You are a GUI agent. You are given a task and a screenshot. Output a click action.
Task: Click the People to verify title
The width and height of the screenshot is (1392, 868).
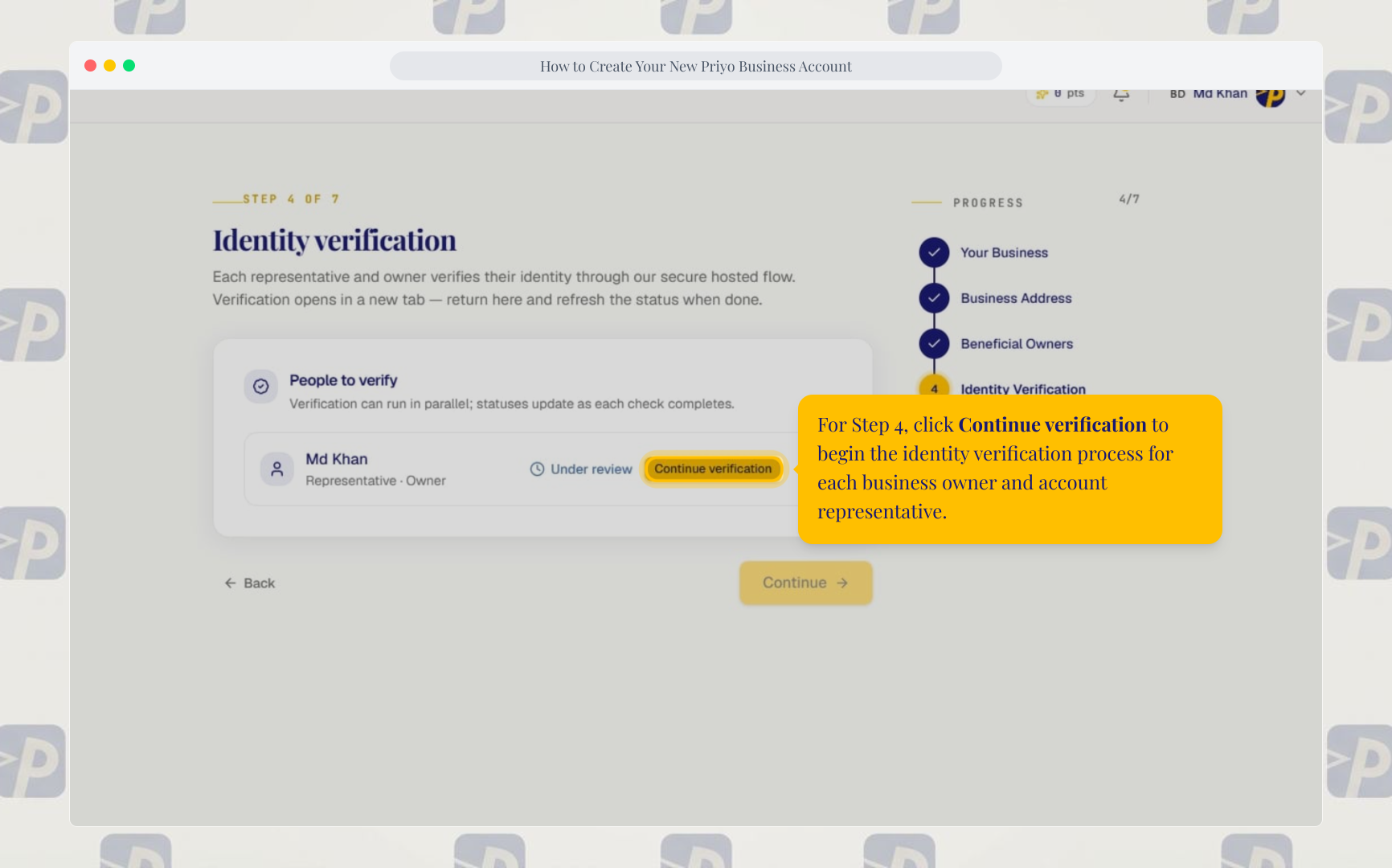coord(343,380)
